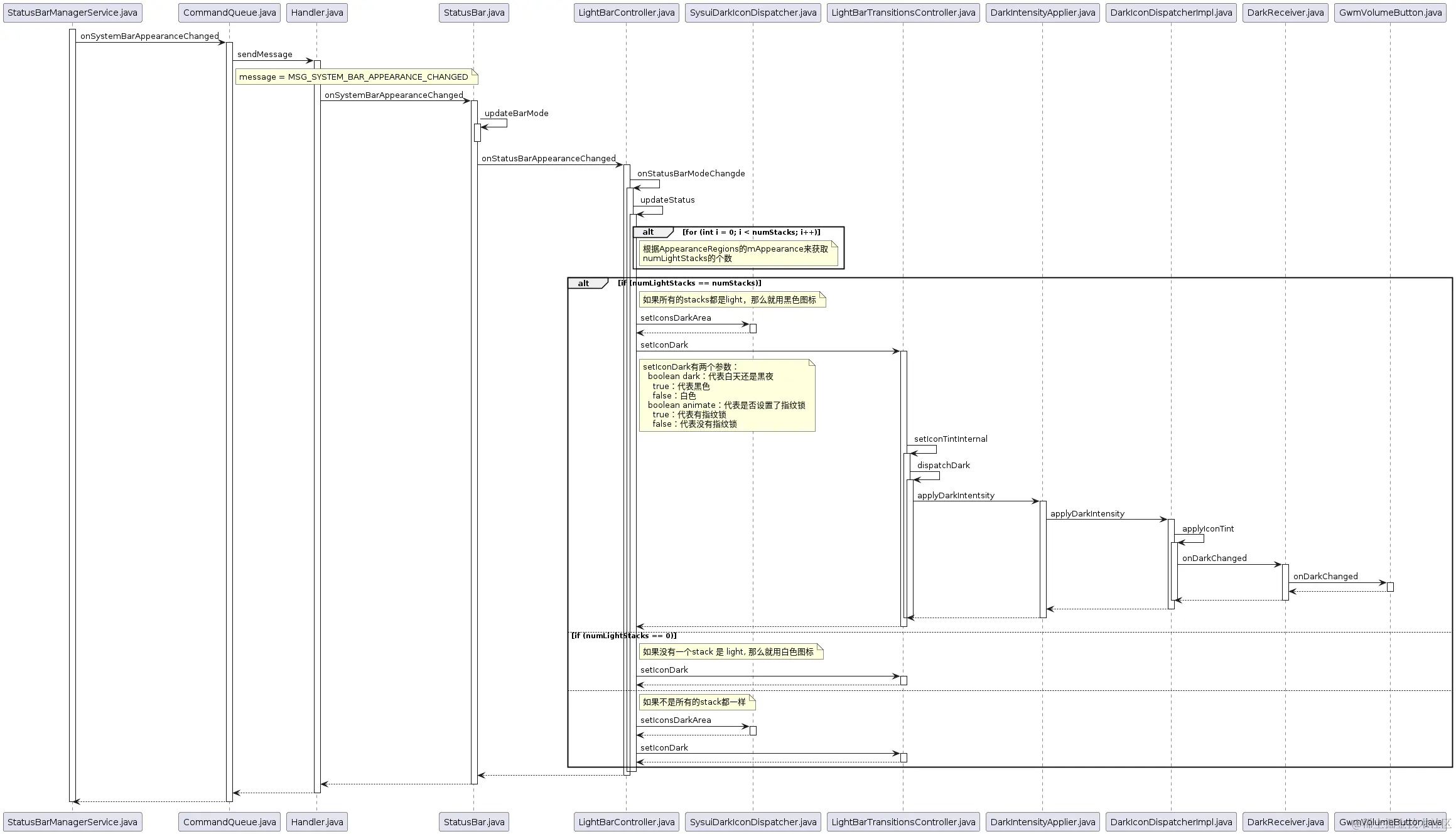Screen dimensions: 1456x834
Task: Click the updateBarMode self-call label
Action: pos(516,114)
